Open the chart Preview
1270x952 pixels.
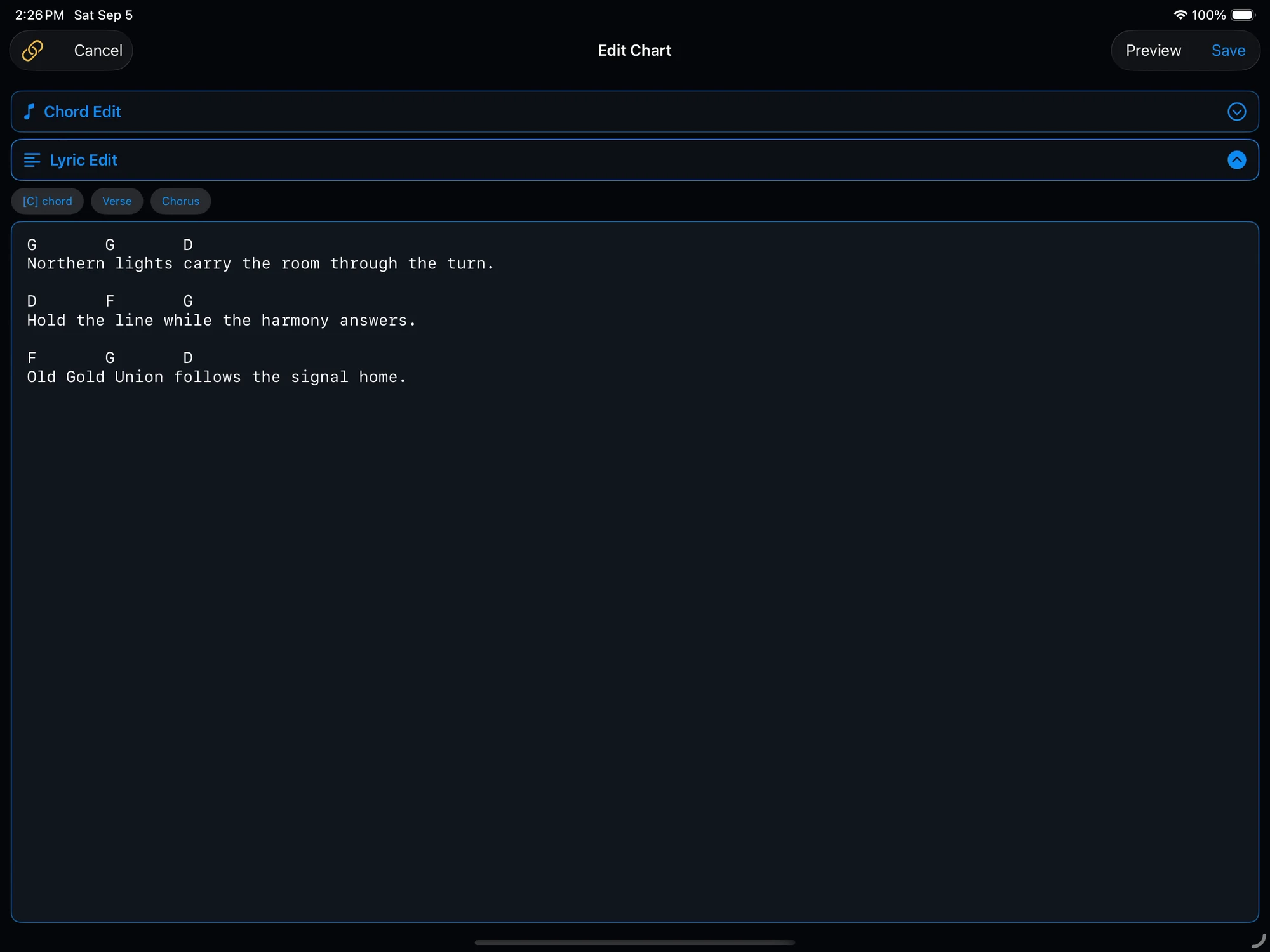click(x=1153, y=50)
